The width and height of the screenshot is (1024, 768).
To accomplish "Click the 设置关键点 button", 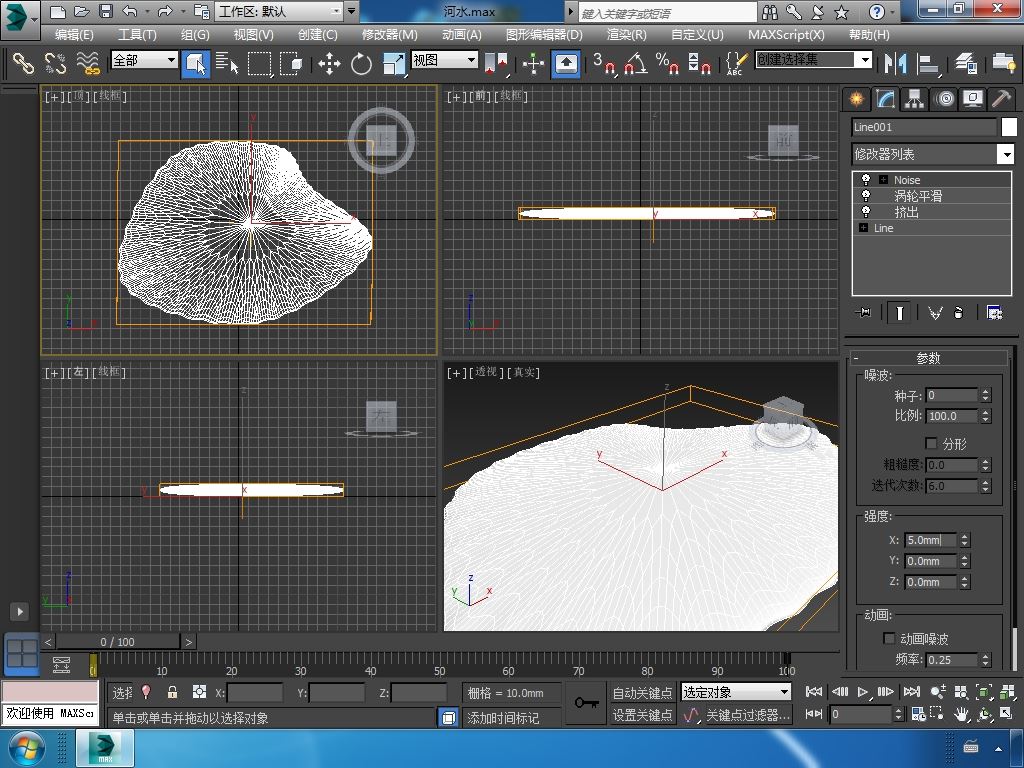I will point(642,715).
